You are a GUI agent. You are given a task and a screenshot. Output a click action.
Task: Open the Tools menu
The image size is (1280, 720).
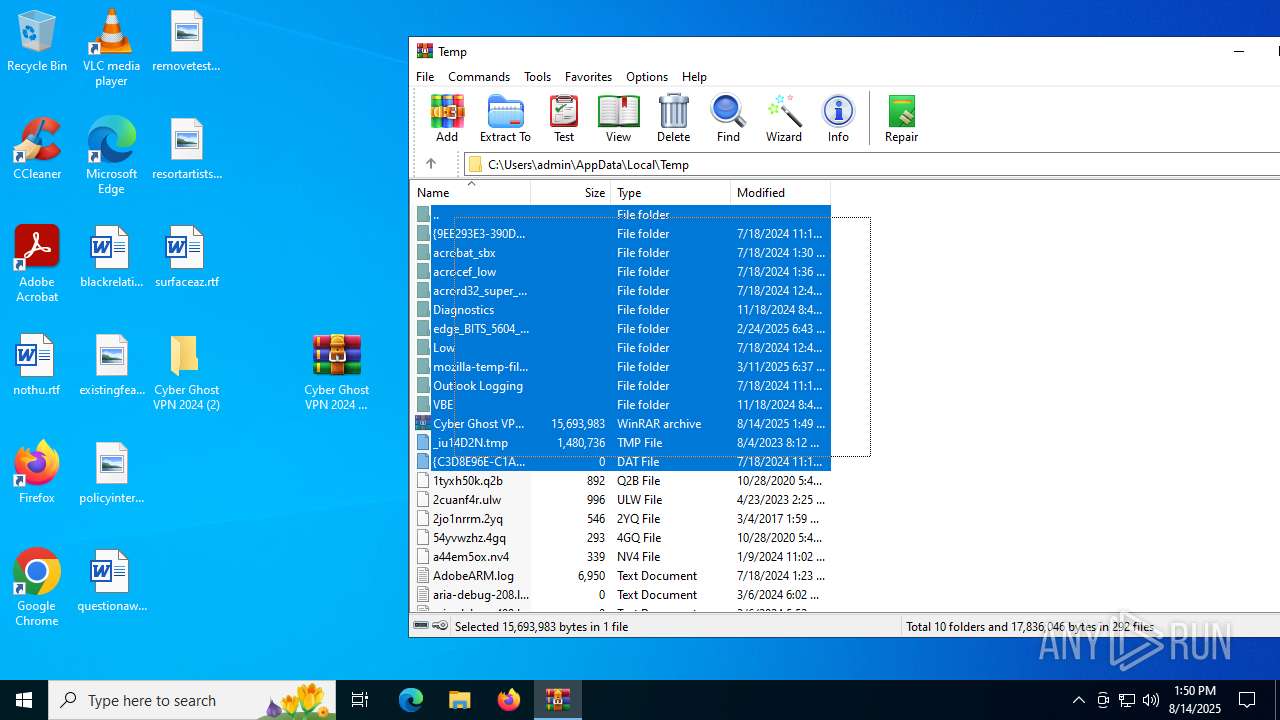click(x=537, y=77)
